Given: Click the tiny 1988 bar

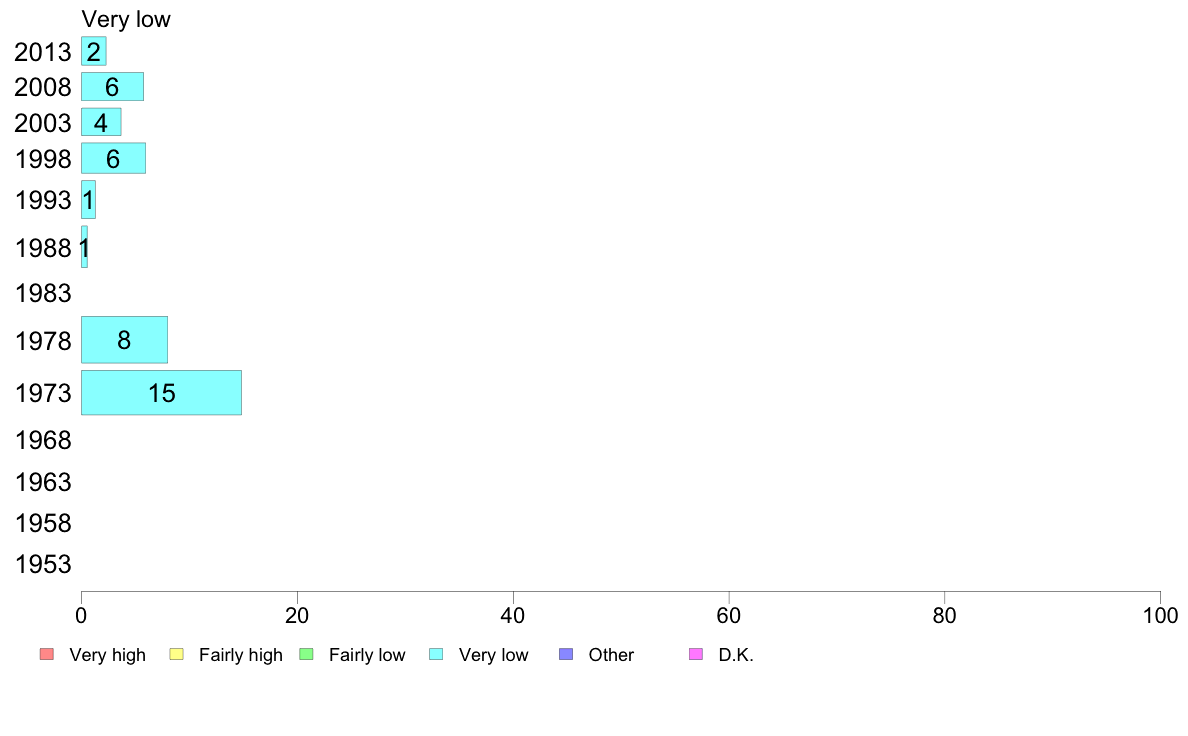Looking at the screenshot, I should pyautogui.click(x=84, y=247).
